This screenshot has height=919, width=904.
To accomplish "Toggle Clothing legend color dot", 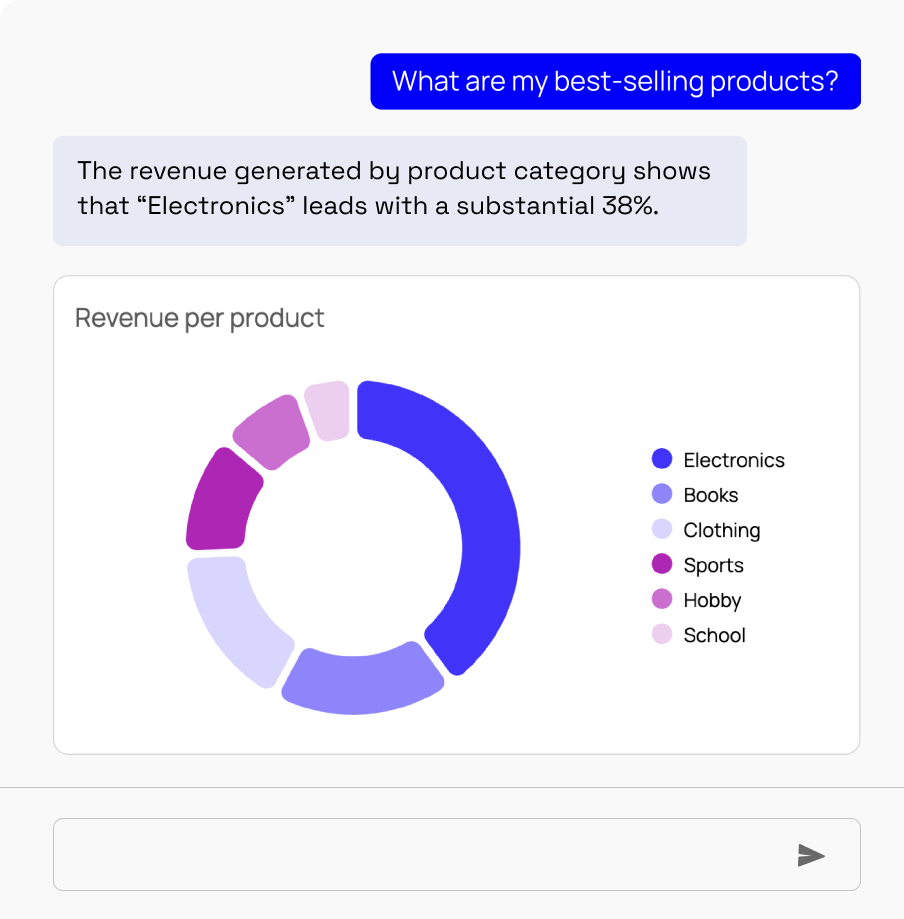I will point(662,529).
